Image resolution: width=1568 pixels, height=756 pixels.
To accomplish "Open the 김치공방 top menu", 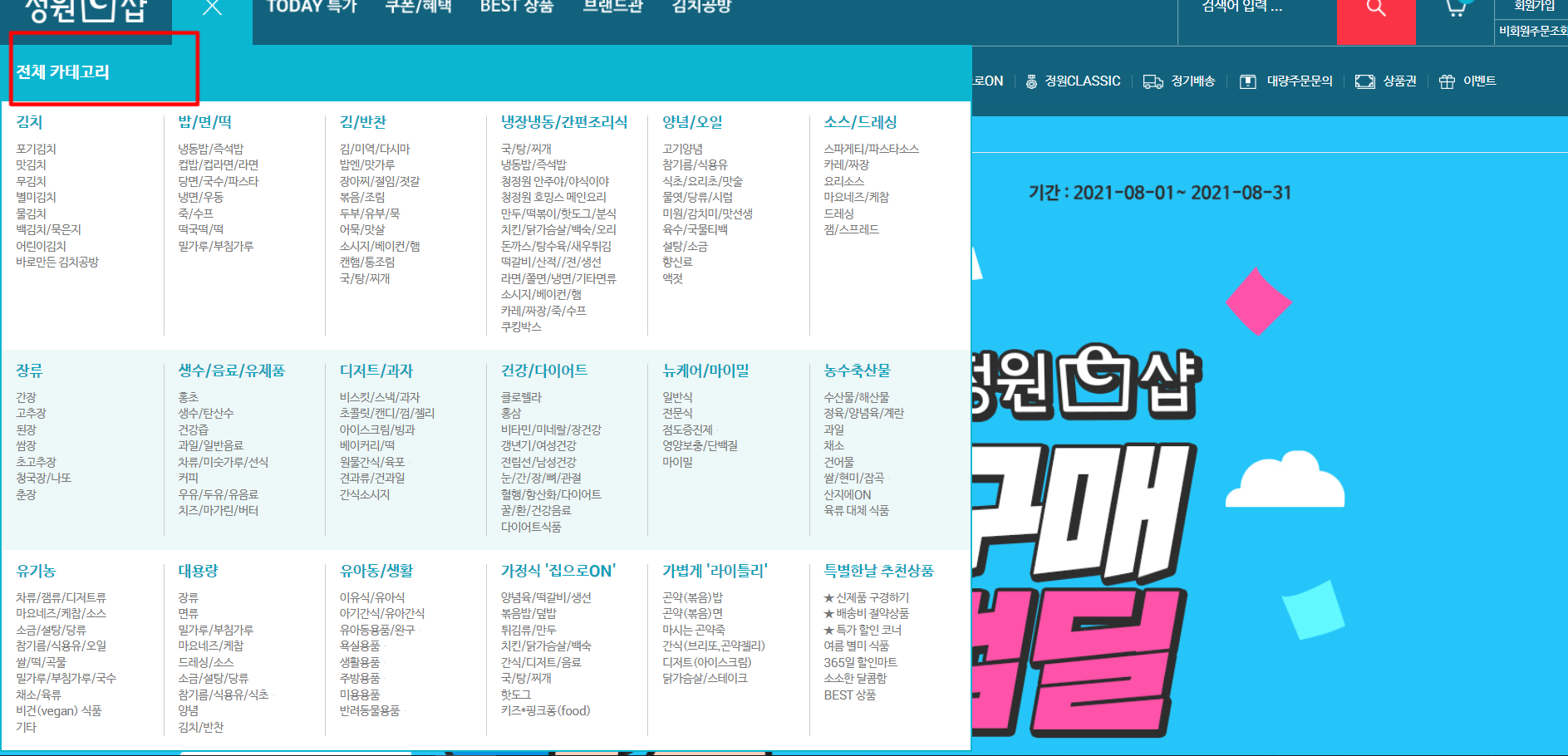I will (x=701, y=7).
